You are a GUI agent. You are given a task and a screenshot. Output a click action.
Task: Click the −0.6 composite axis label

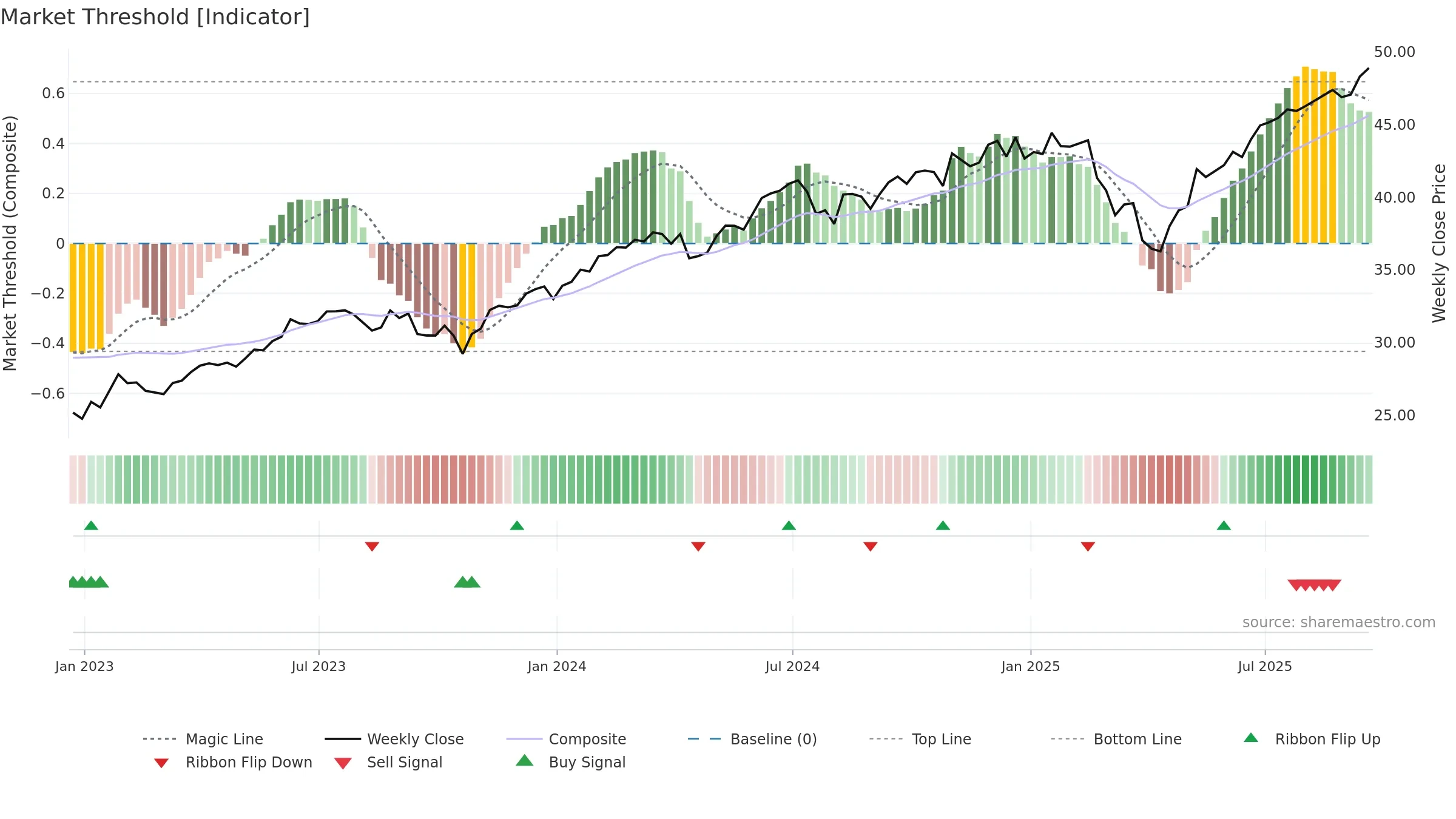(x=48, y=393)
